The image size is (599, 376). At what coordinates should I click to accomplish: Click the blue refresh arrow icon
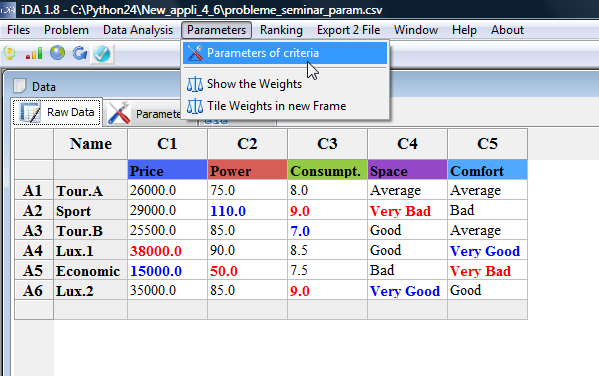pyautogui.click(x=80, y=53)
